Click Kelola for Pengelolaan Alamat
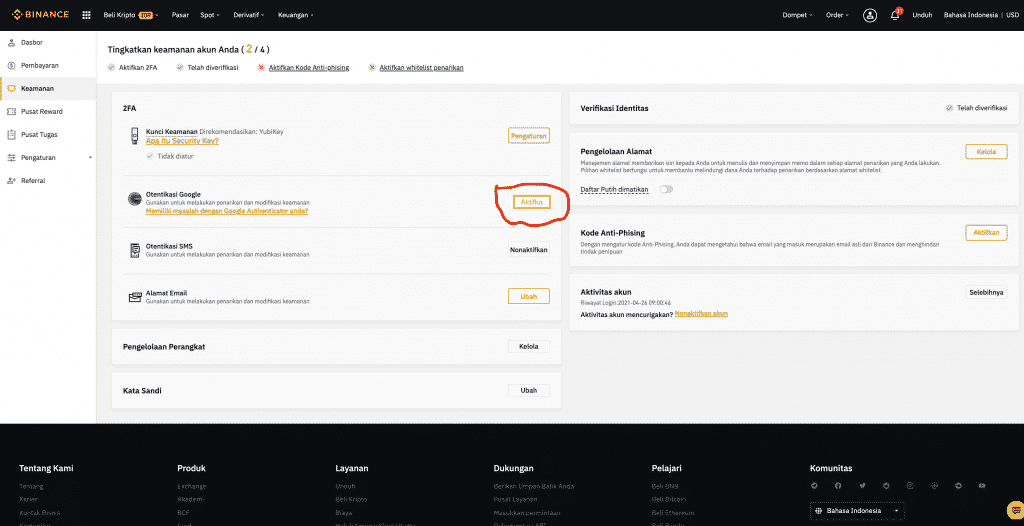1024x526 pixels. 986,152
